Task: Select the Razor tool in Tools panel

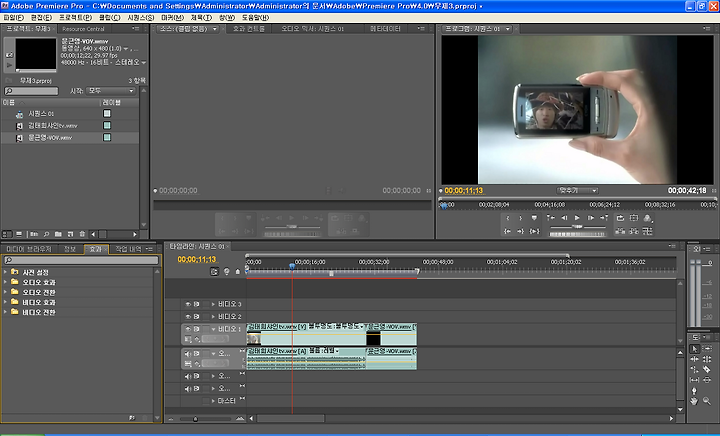Action: coord(707,369)
